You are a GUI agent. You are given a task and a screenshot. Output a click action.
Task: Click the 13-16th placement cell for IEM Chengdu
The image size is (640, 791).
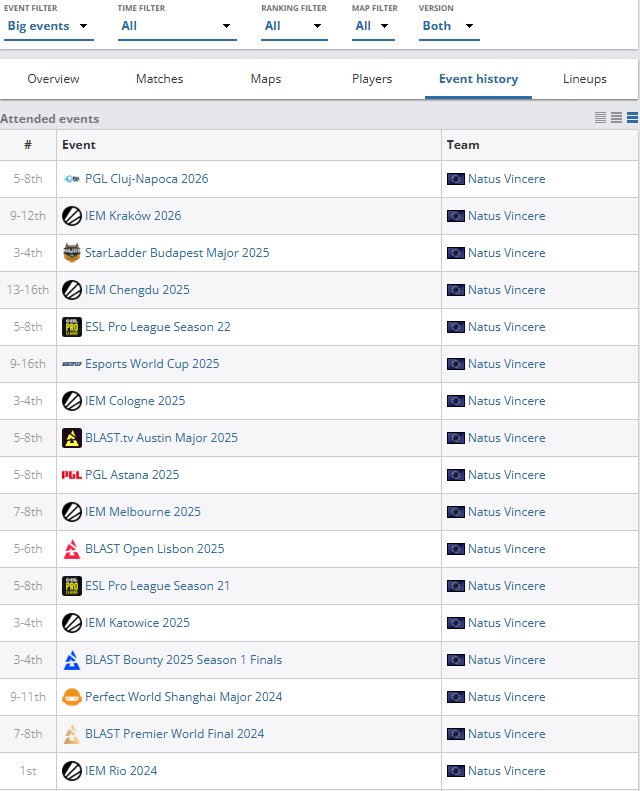28,290
